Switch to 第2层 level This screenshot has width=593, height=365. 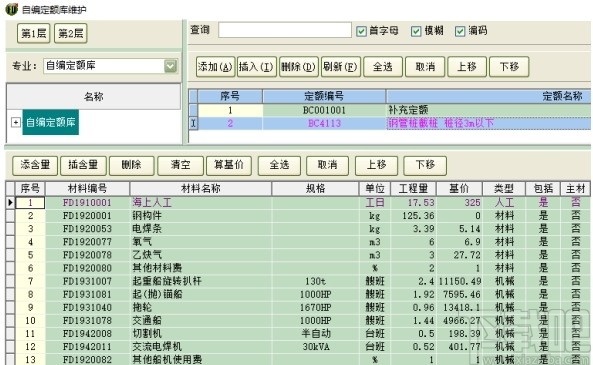pyautogui.click(x=71, y=33)
